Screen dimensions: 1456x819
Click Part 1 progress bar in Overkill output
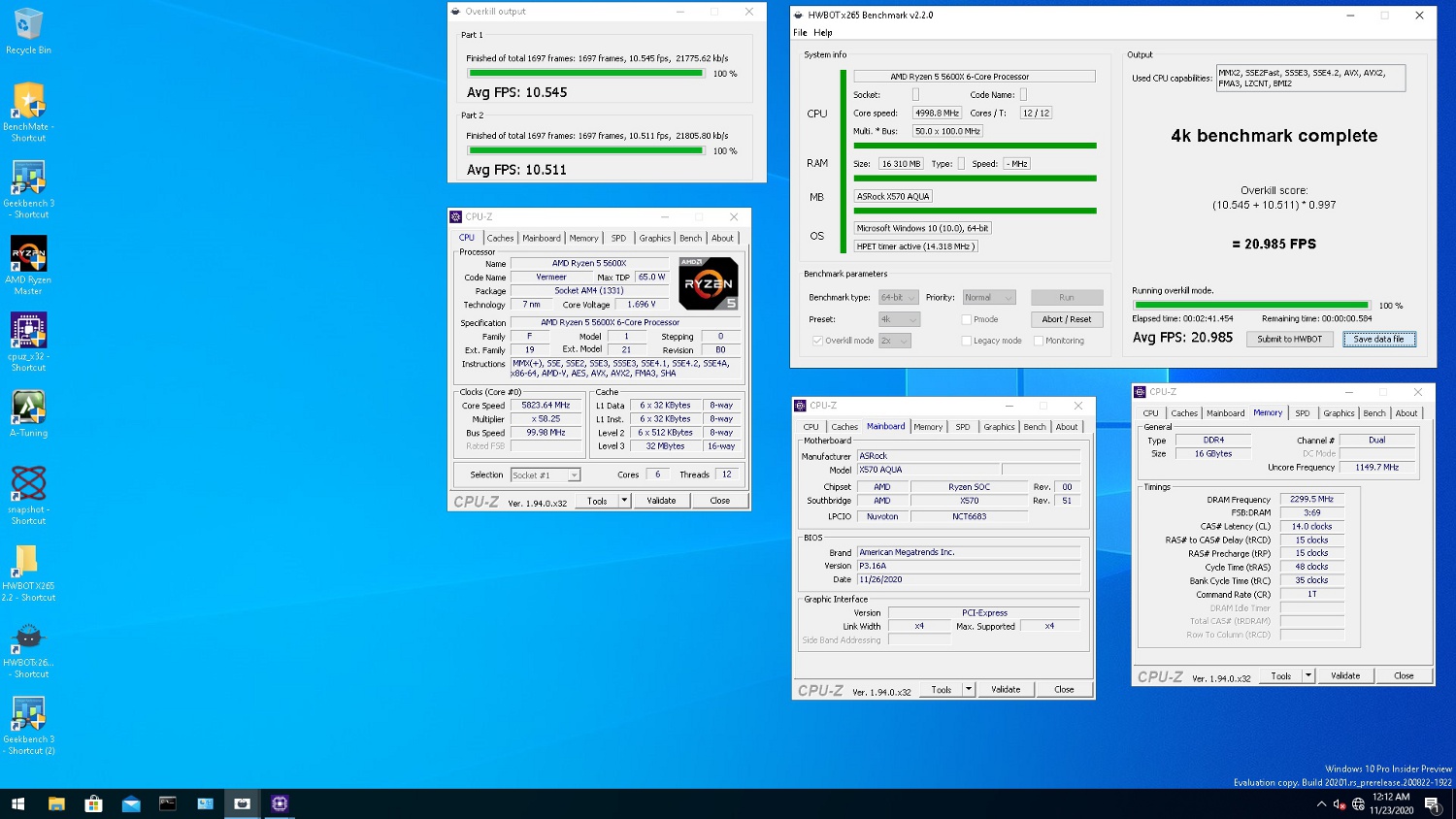point(586,74)
